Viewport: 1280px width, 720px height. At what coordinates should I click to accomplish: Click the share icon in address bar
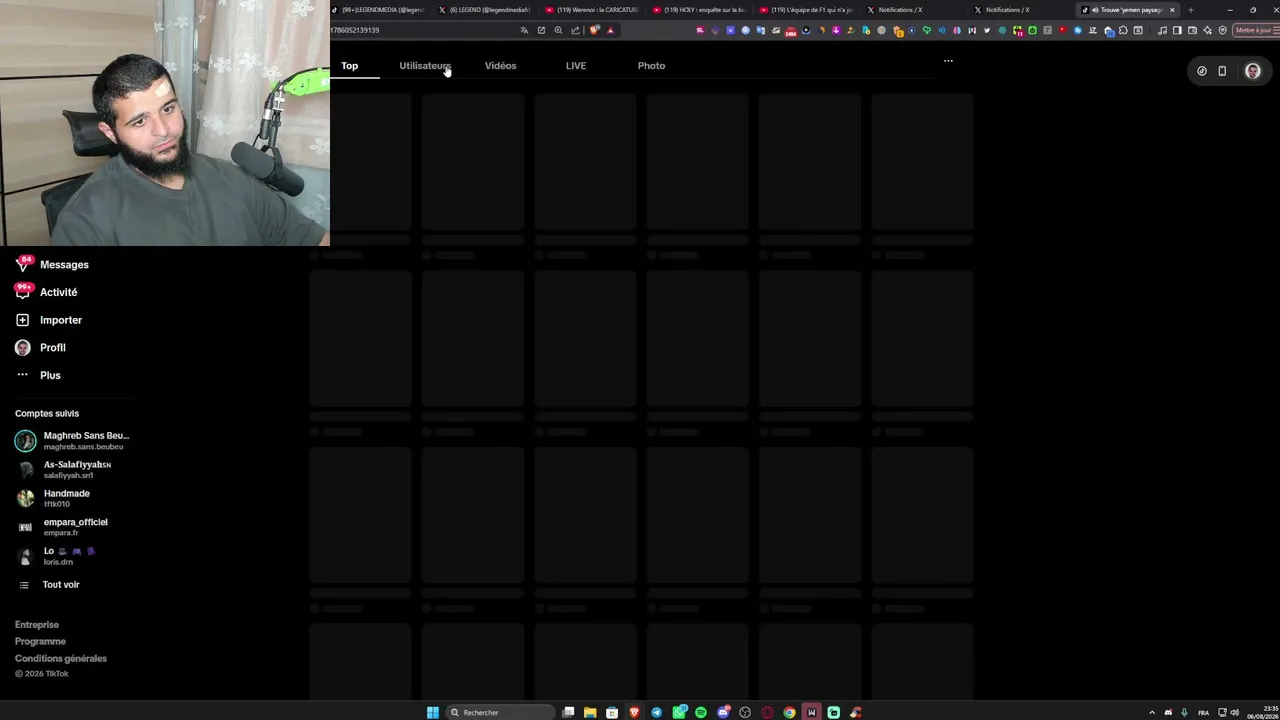click(575, 30)
